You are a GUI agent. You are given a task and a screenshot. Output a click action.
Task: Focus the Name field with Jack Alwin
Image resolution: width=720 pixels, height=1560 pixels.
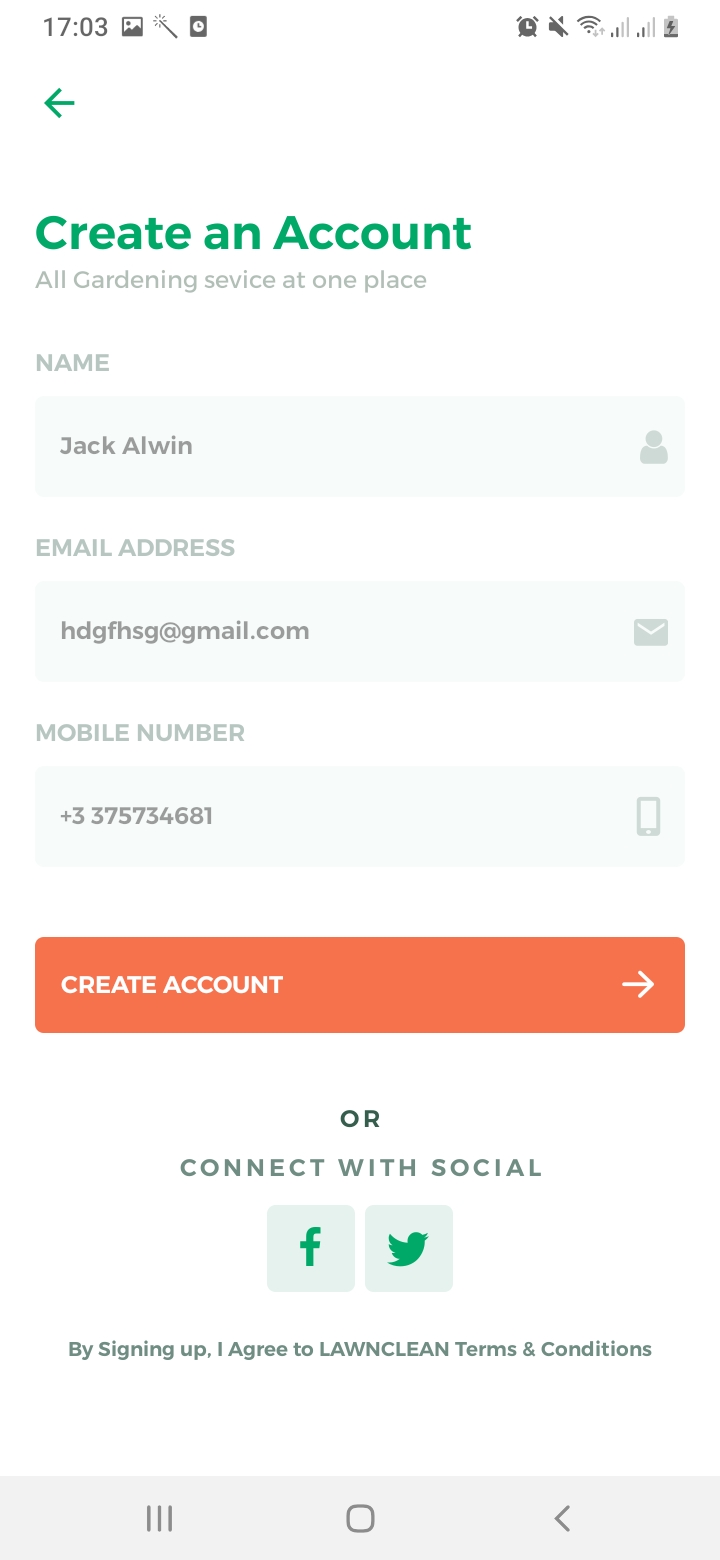(360, 447)
